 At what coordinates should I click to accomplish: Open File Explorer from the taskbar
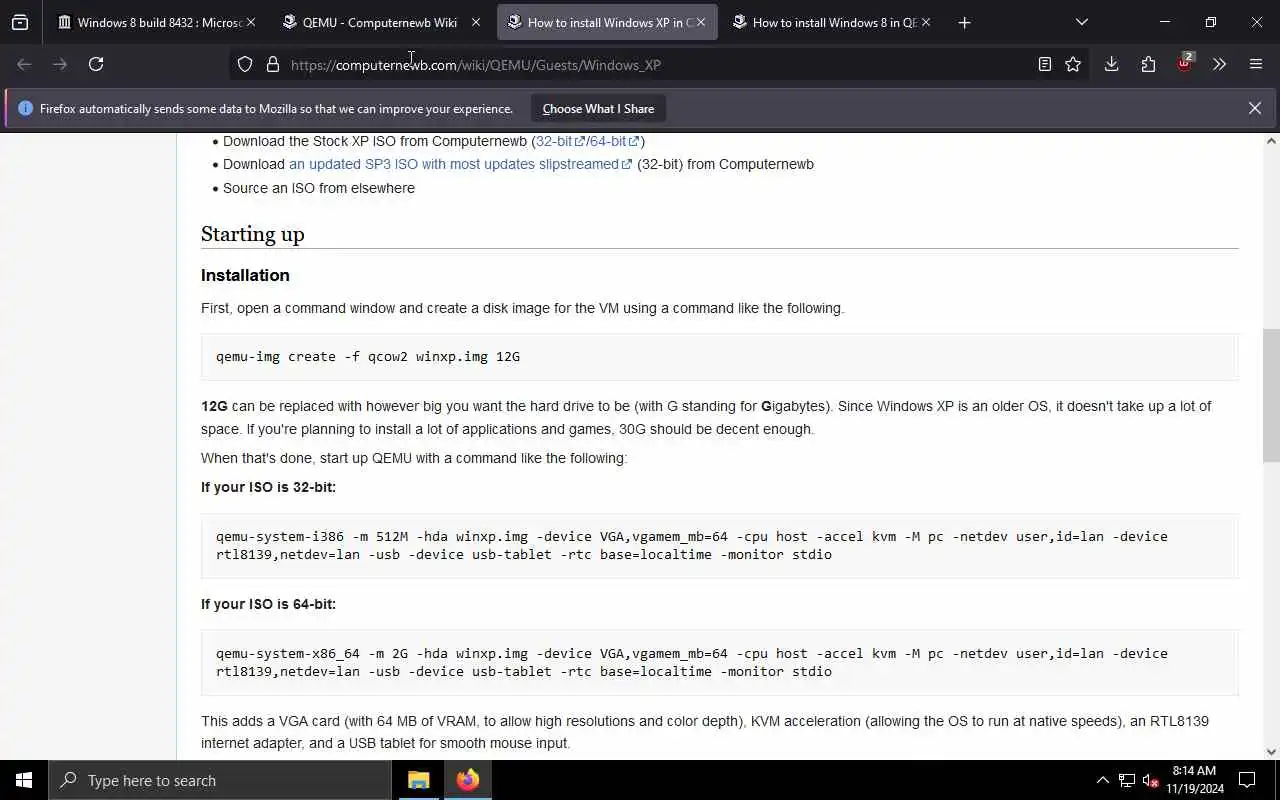[x=419, y=780]
